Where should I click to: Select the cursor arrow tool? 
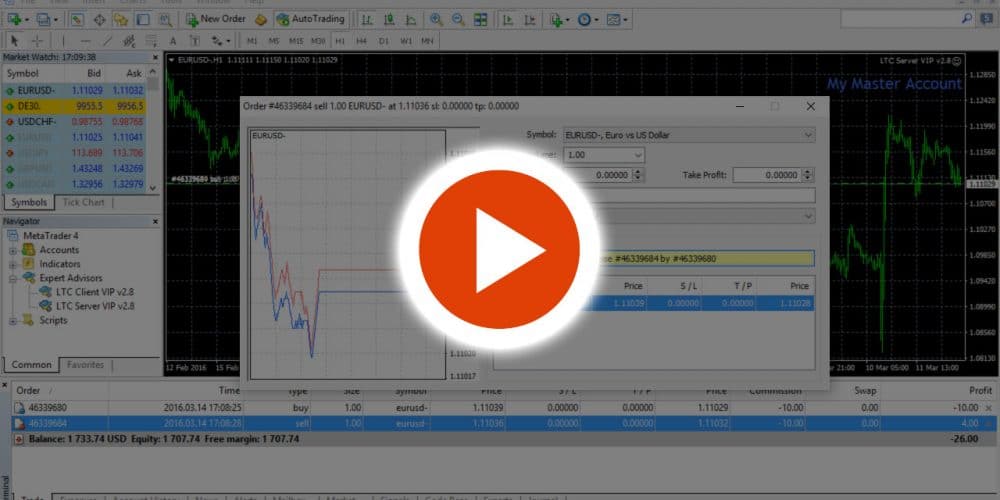point(15,41)
